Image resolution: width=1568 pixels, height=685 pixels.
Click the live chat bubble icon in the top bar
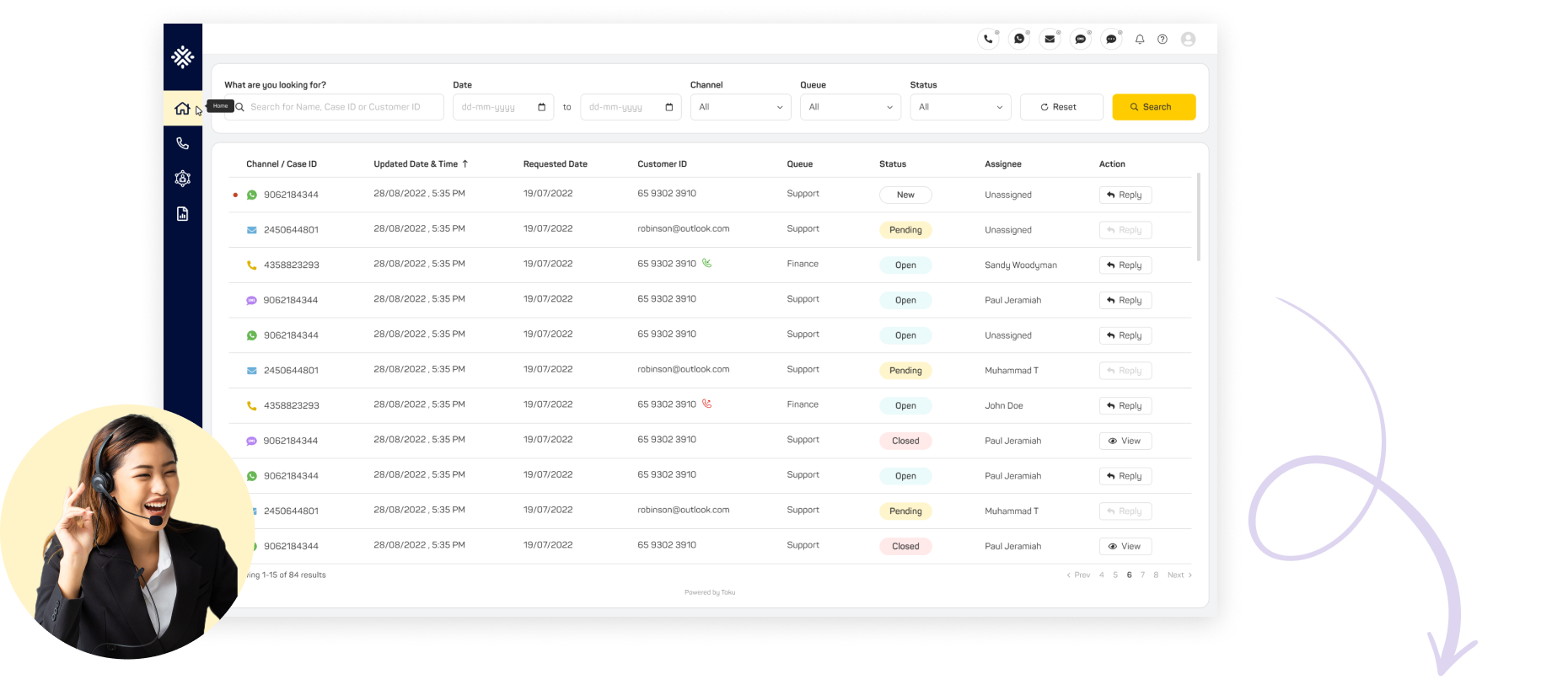tap(1111, 39)
